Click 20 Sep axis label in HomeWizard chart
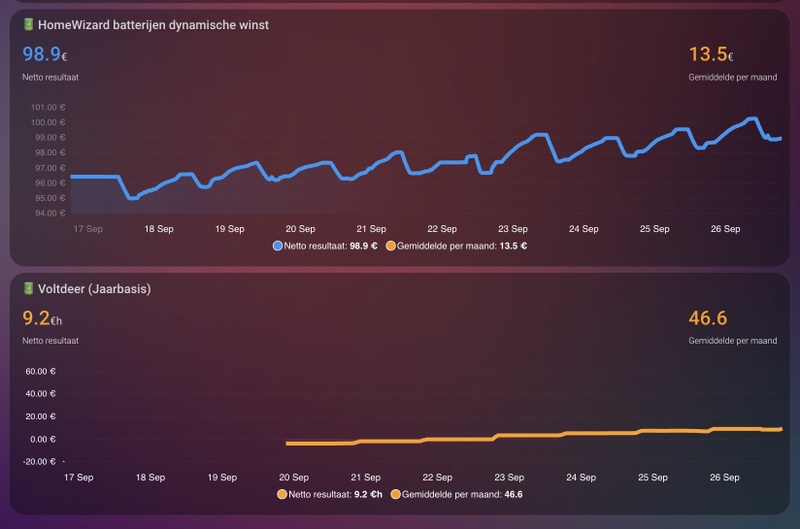Image resolution: width=800 pixels, height=529 pixels. coord(300,229)
